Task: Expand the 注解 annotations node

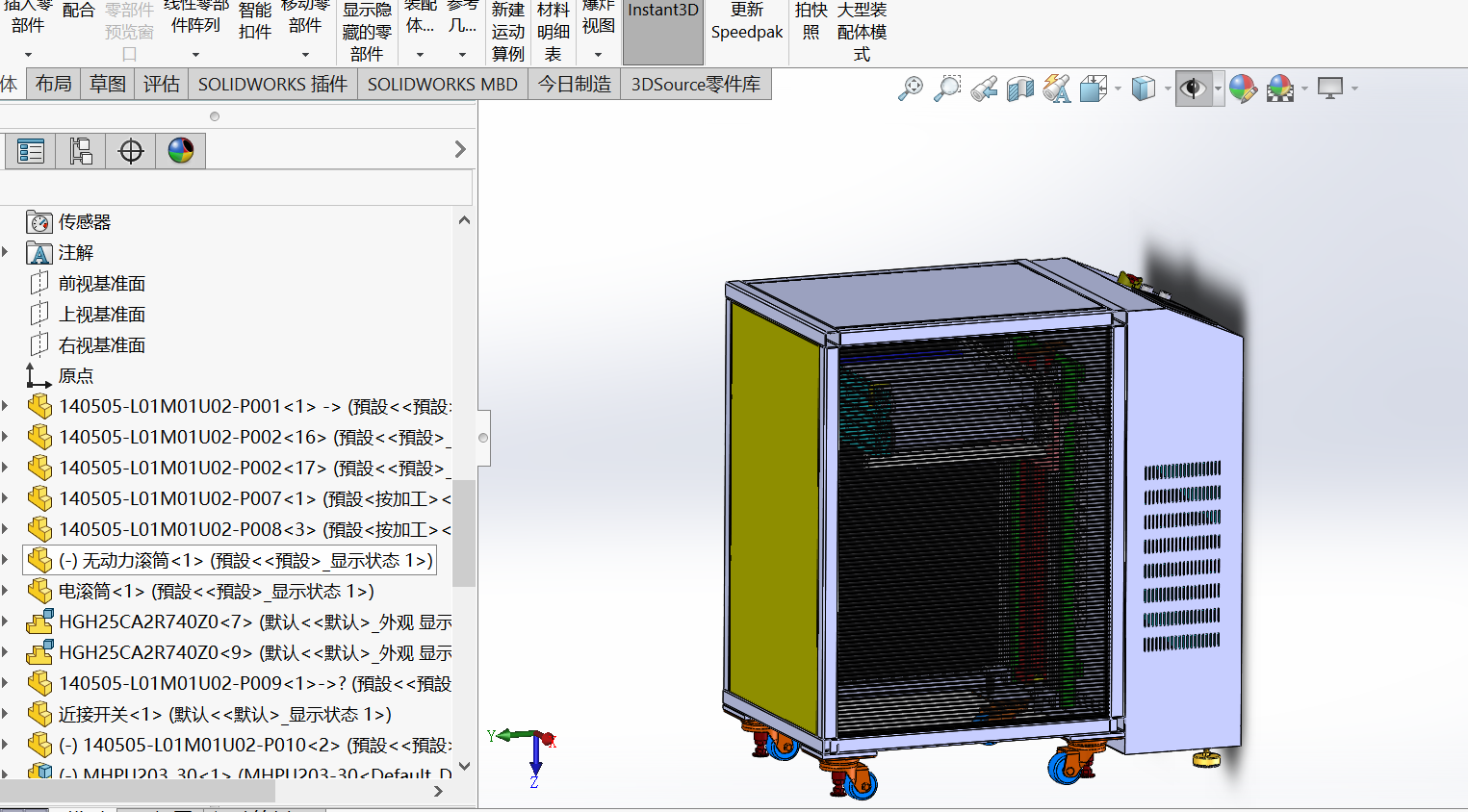Action: pyautogui.click(x=5, y=252)
